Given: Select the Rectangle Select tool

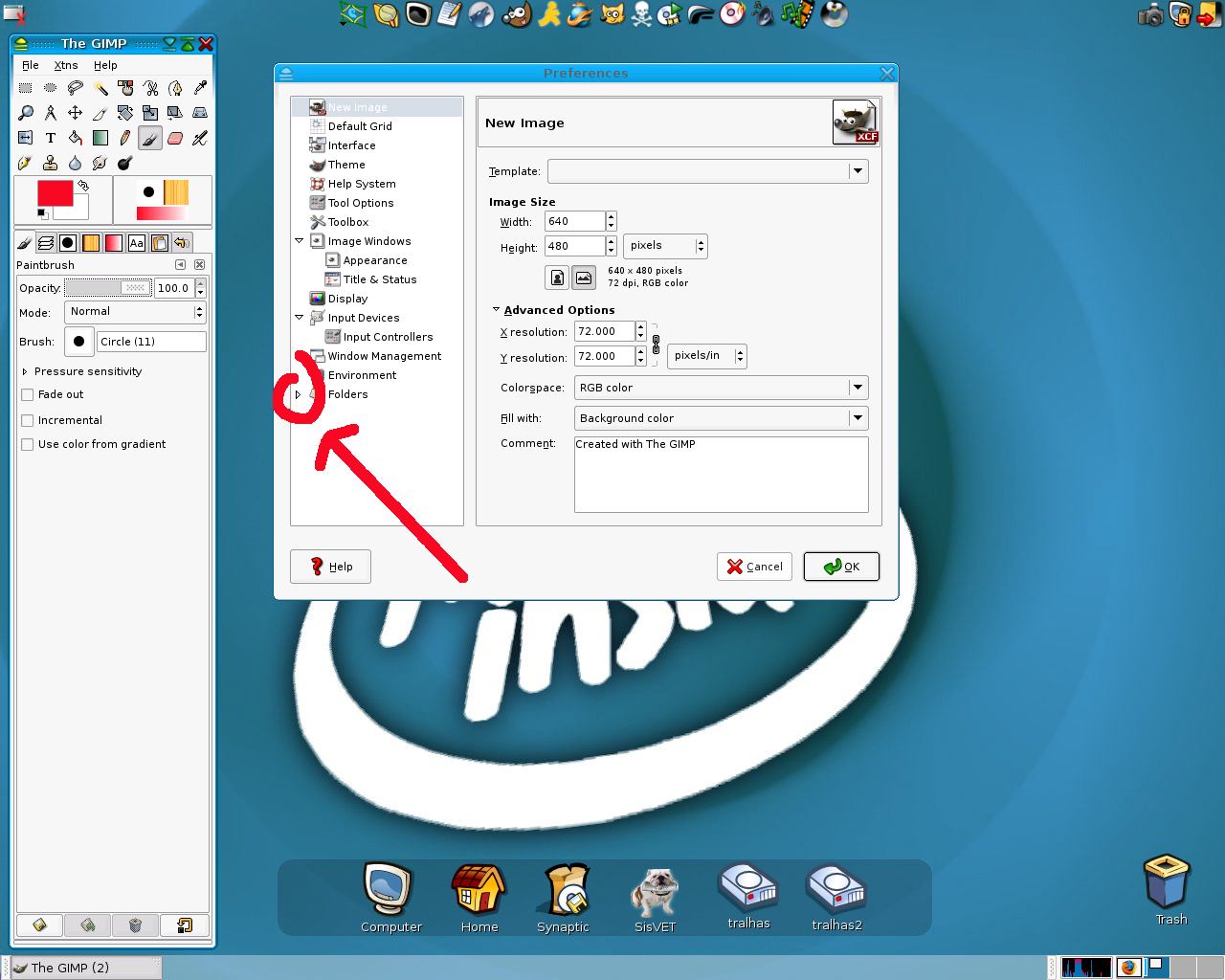Looking at the screenshot, I should [x=26, y=88].
